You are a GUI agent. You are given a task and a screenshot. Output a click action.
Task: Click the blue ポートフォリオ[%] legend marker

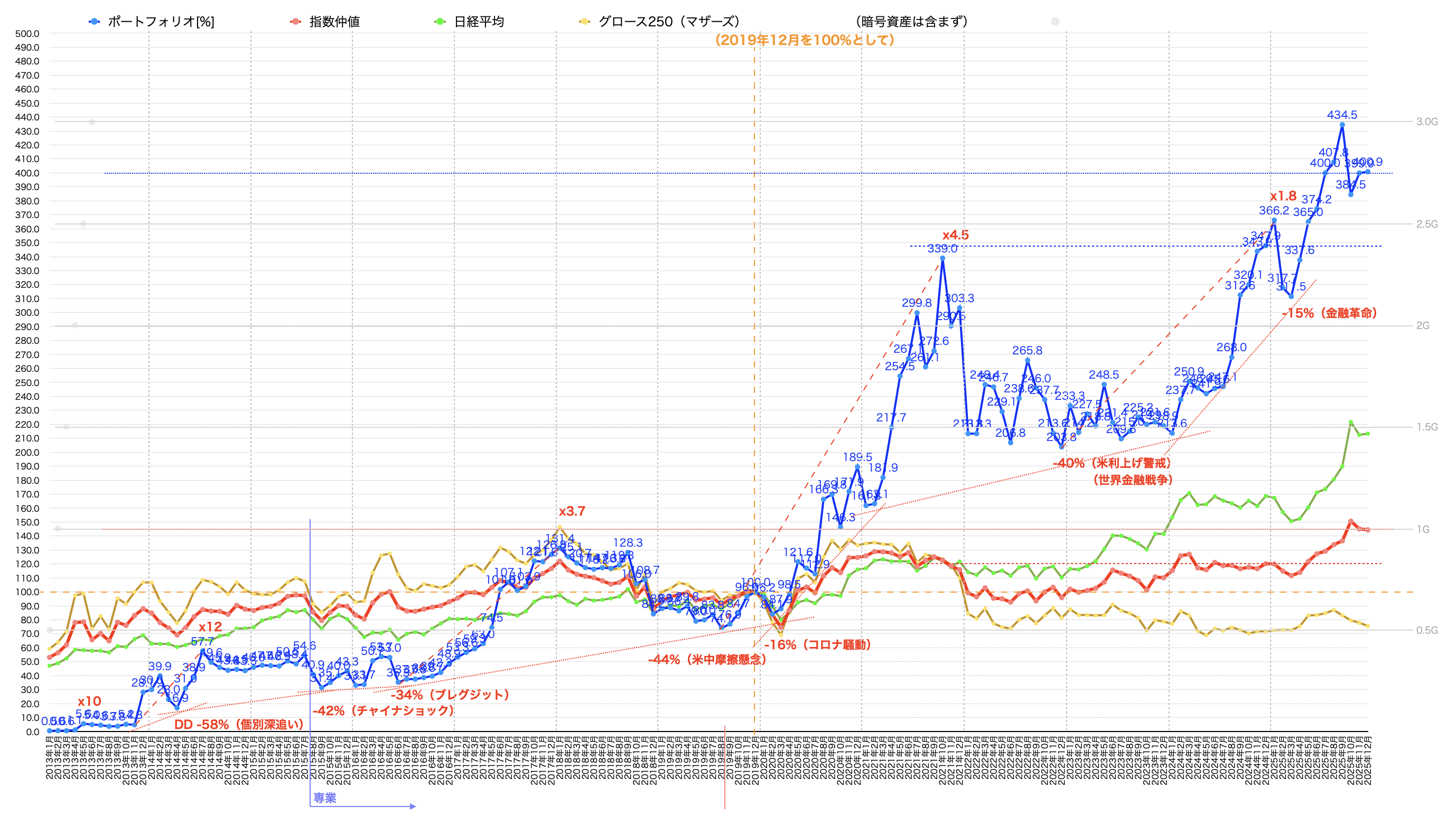(x=94, y=22)
